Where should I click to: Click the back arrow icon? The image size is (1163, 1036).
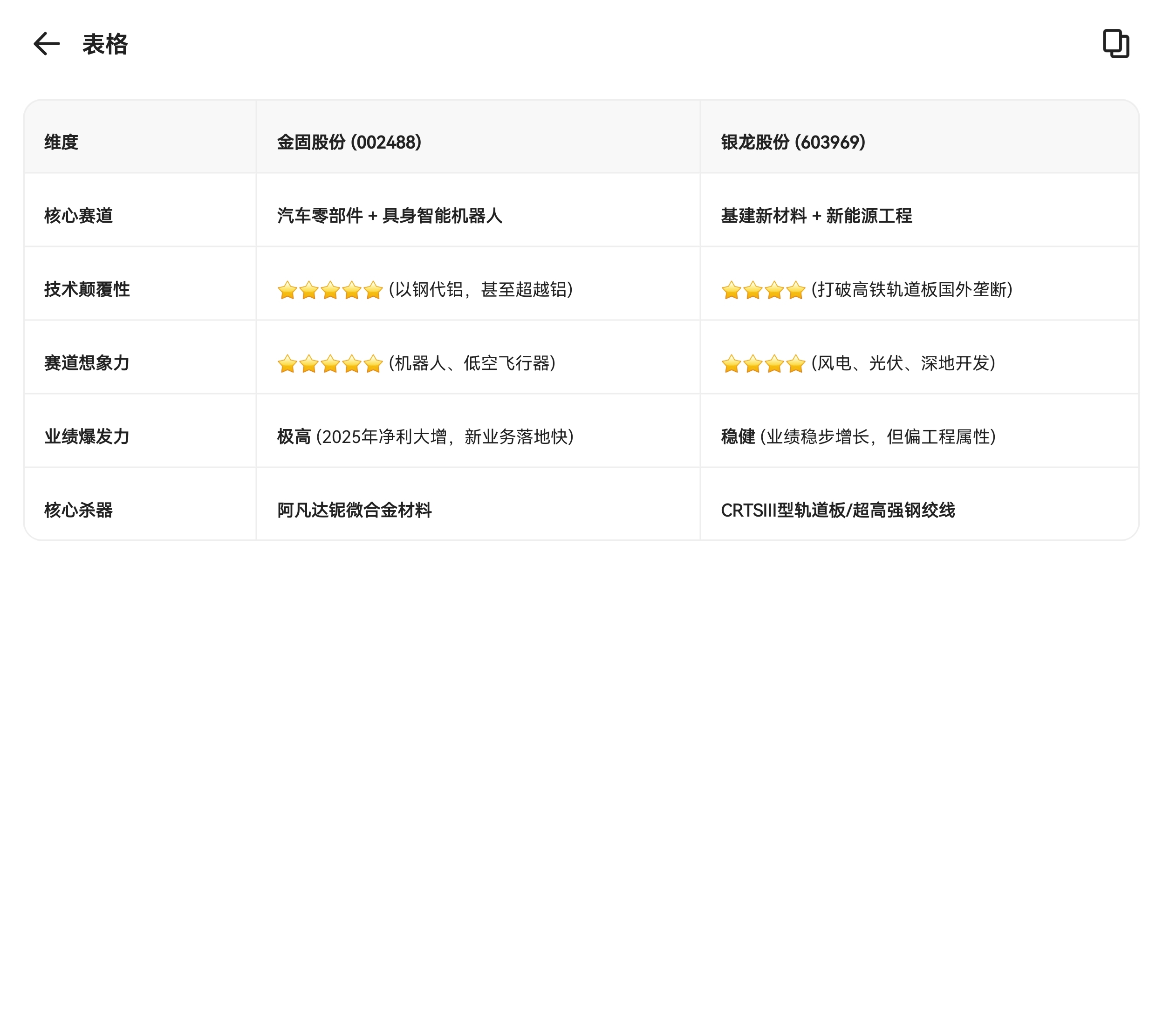[46, 44]
